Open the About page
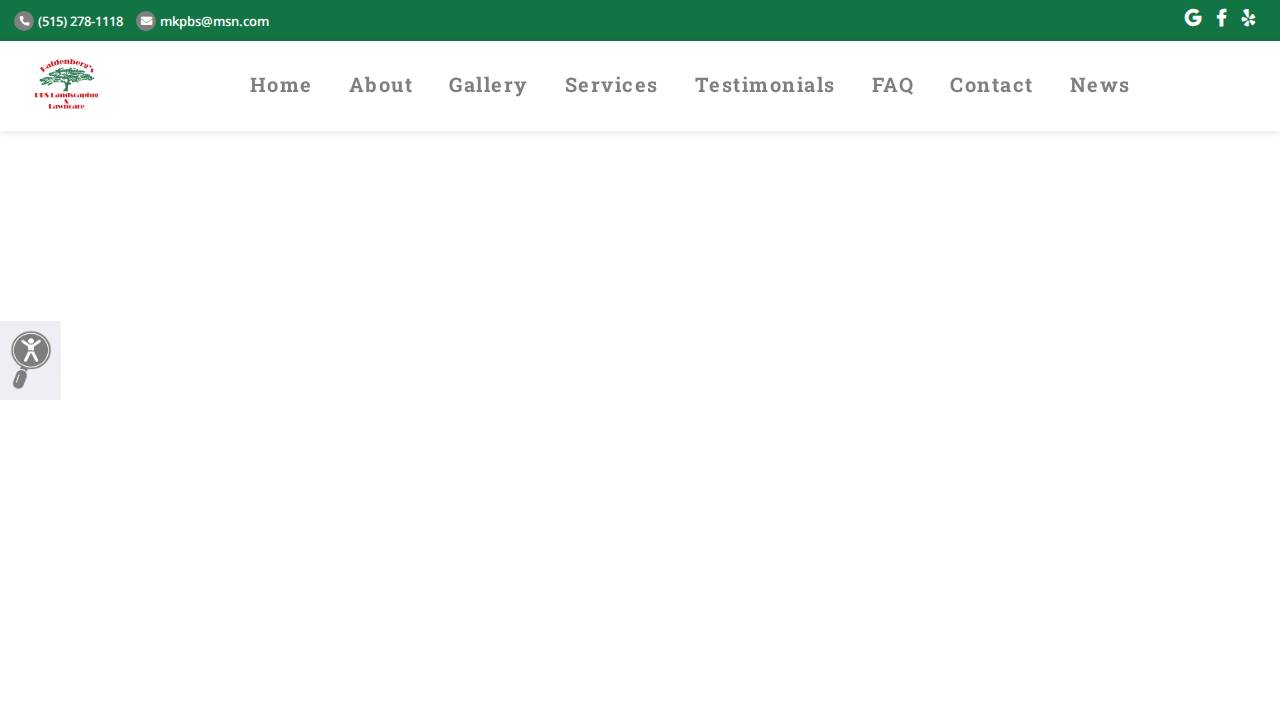1280x720 pixels. (x=381, y=85)
